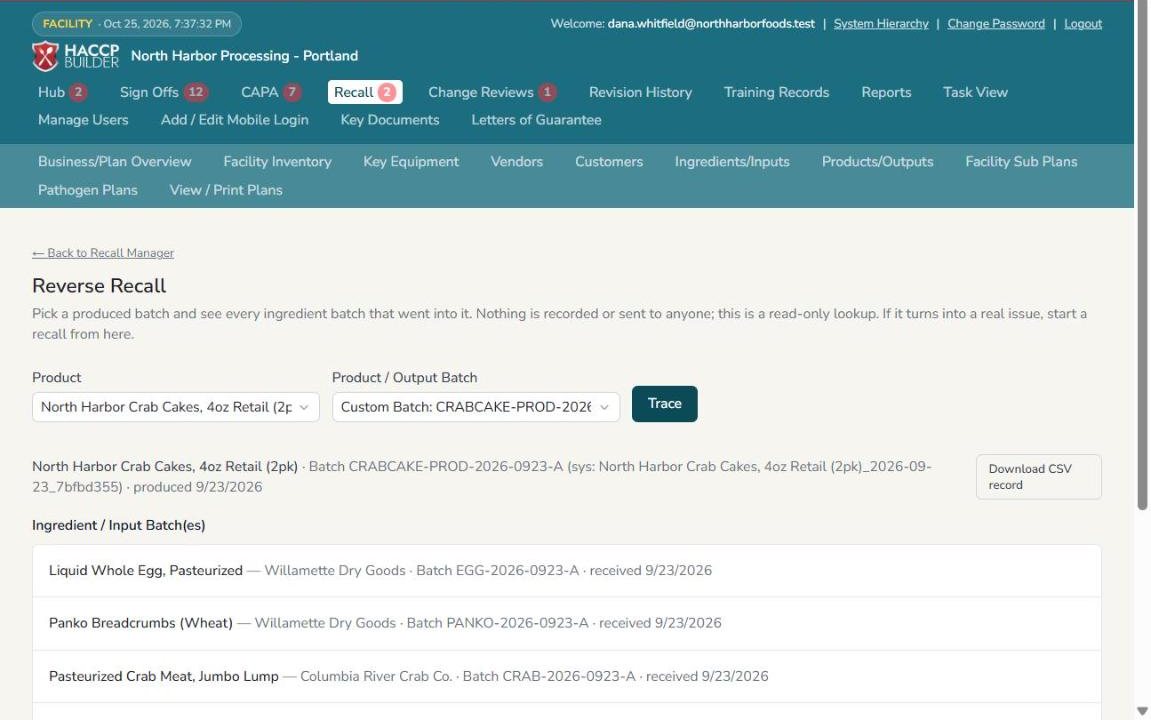Image resolution: width=1151 pixels, height=720 pixels.
Task: Click the Trace button
Action: (x=664, y=404)
